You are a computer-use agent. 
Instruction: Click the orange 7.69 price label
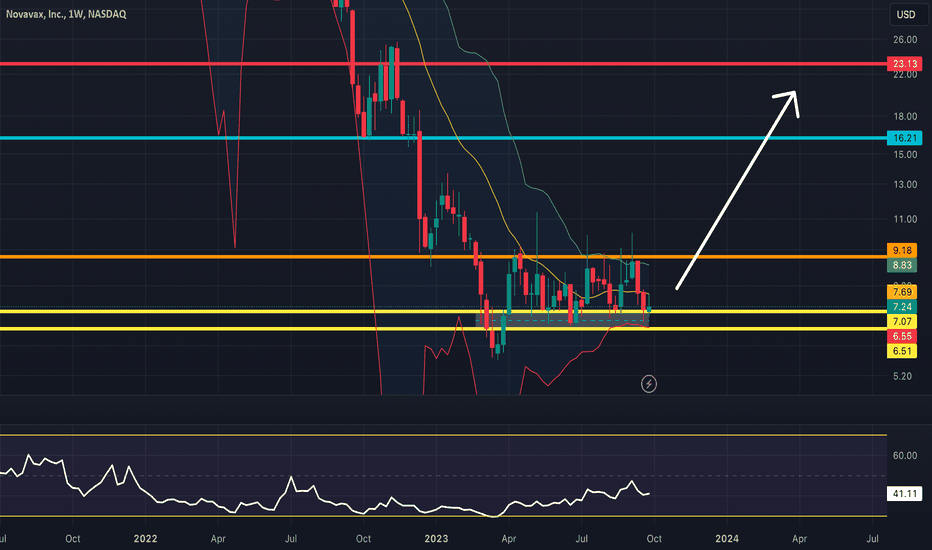(x=902, y=292)
